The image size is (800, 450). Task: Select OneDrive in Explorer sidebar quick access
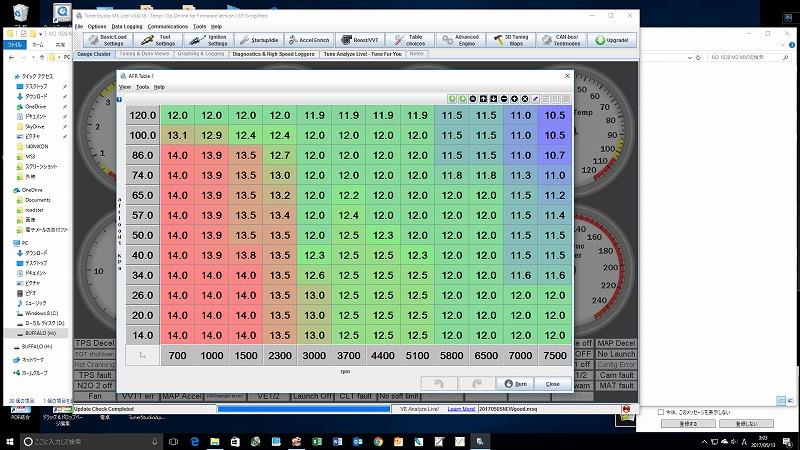point(35,107)
